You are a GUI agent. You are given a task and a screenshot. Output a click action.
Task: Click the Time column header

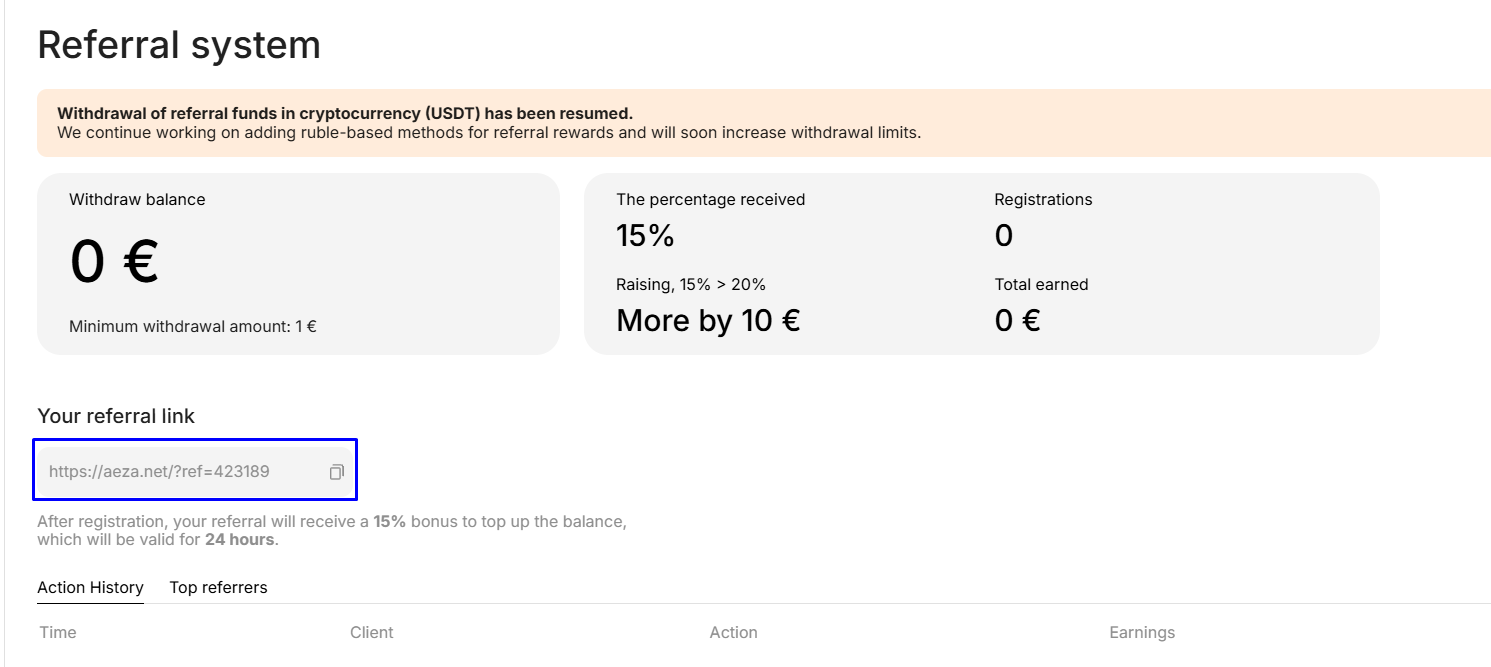(58, 632)
